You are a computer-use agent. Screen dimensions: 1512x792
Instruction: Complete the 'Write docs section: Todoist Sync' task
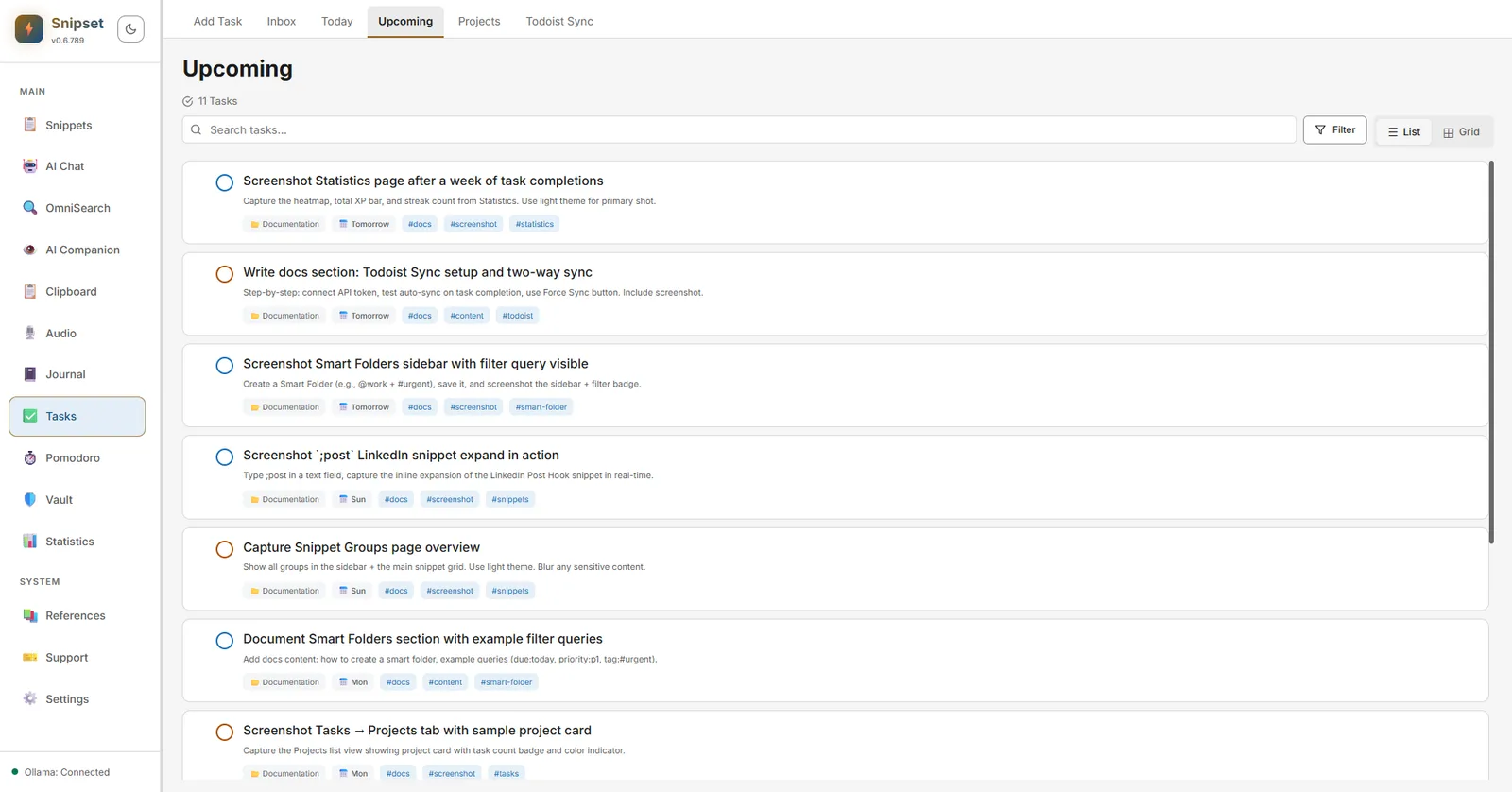(224, 274)
